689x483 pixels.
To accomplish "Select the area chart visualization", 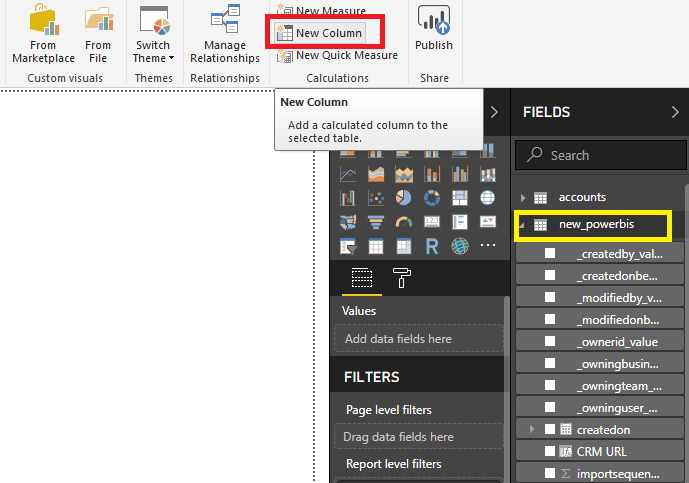I will [376, 174].
